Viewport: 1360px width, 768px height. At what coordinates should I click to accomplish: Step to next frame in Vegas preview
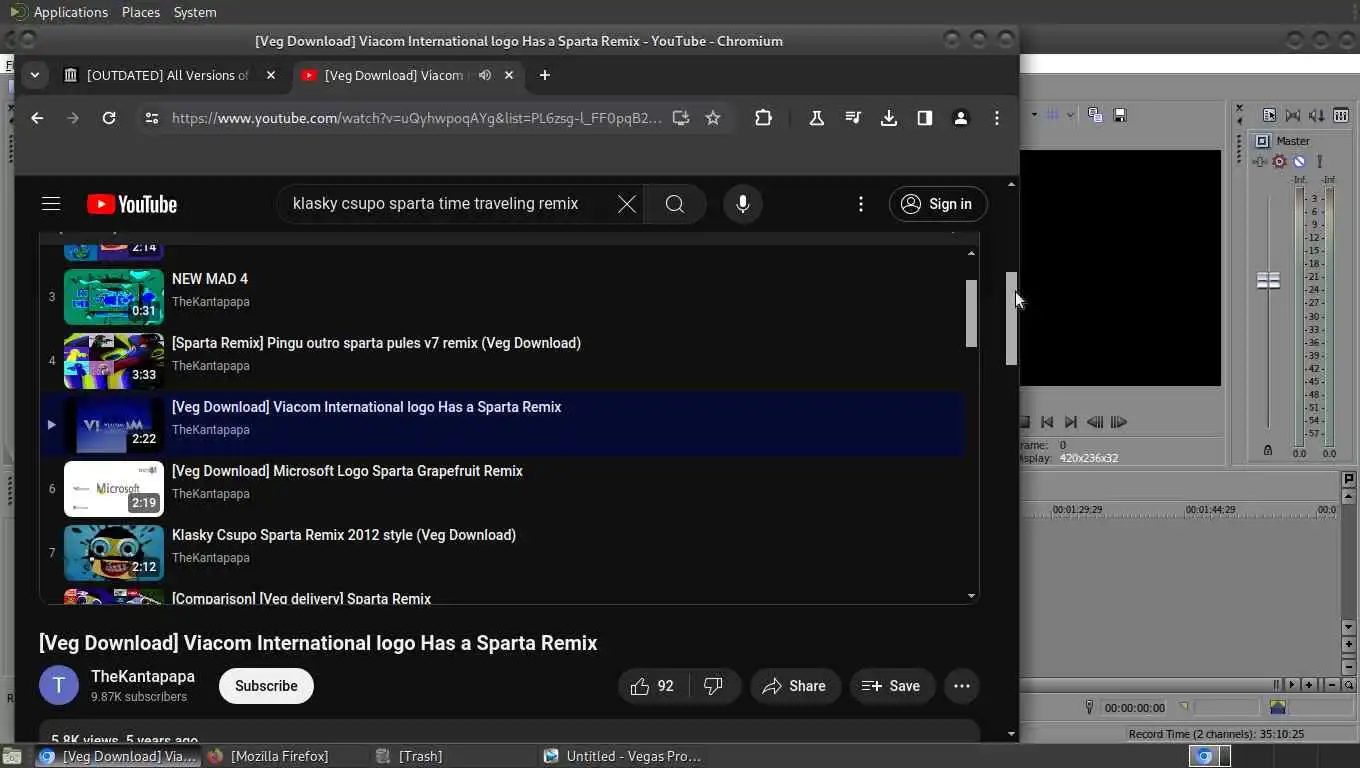point(1119,422)
